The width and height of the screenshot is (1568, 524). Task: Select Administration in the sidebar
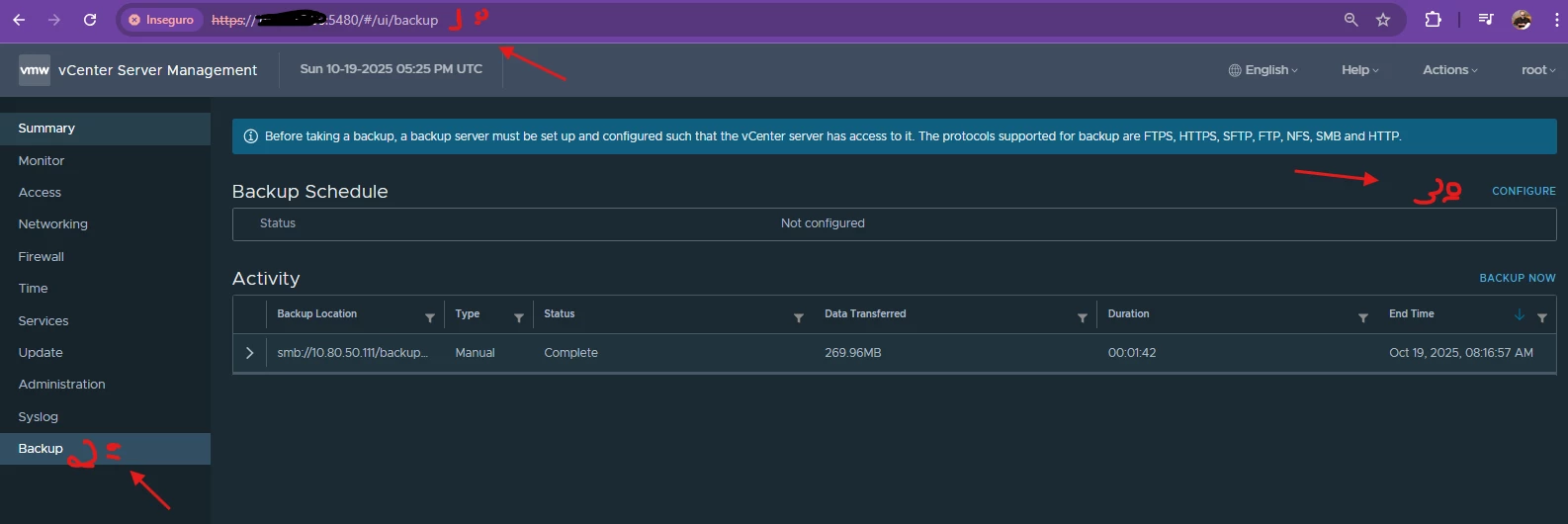(105, 385)
